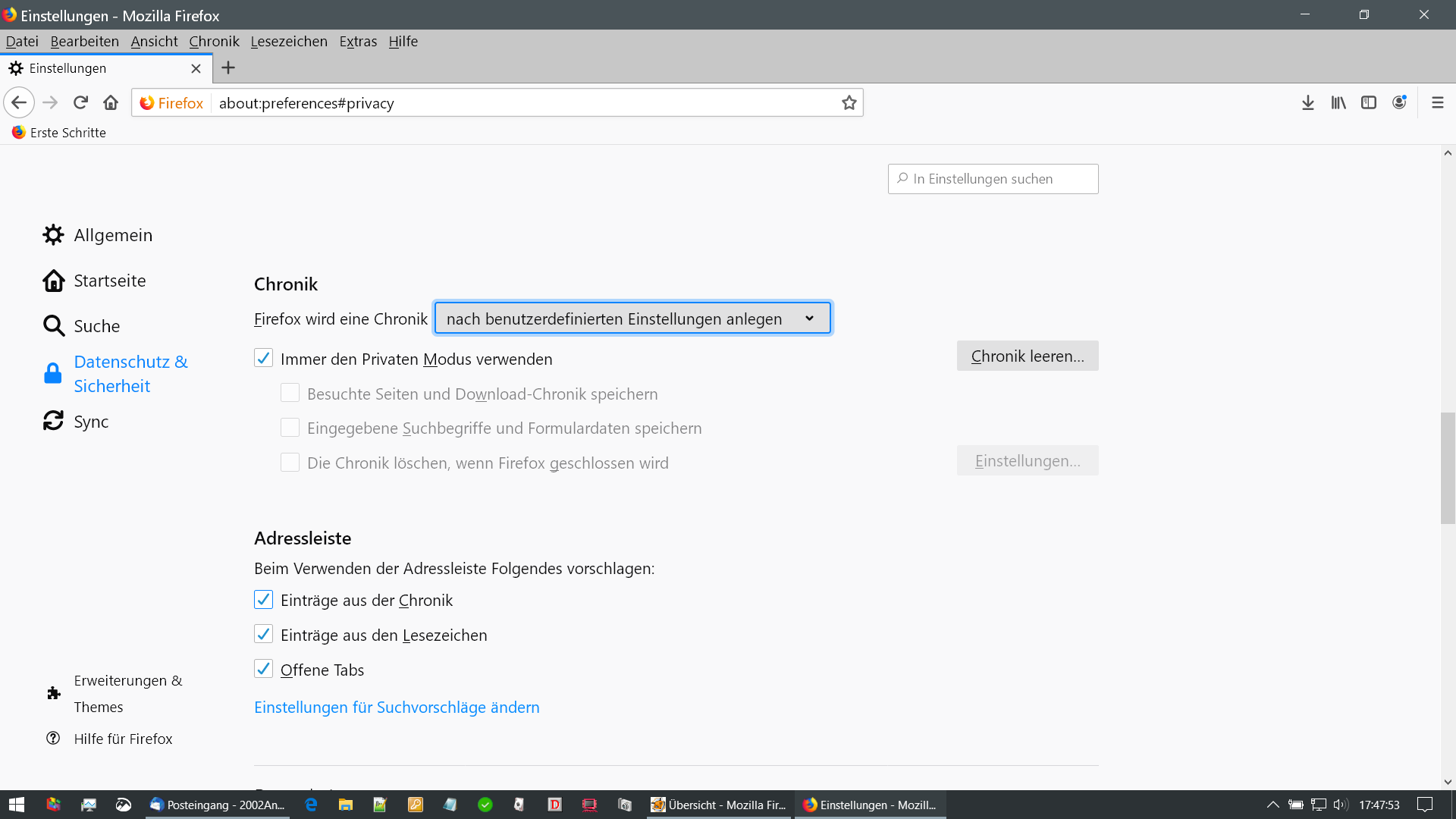1456x819 pixels.
Task: Follow Einstellungen für Suchvorschläge ändern link
Action: click(397, 708)
